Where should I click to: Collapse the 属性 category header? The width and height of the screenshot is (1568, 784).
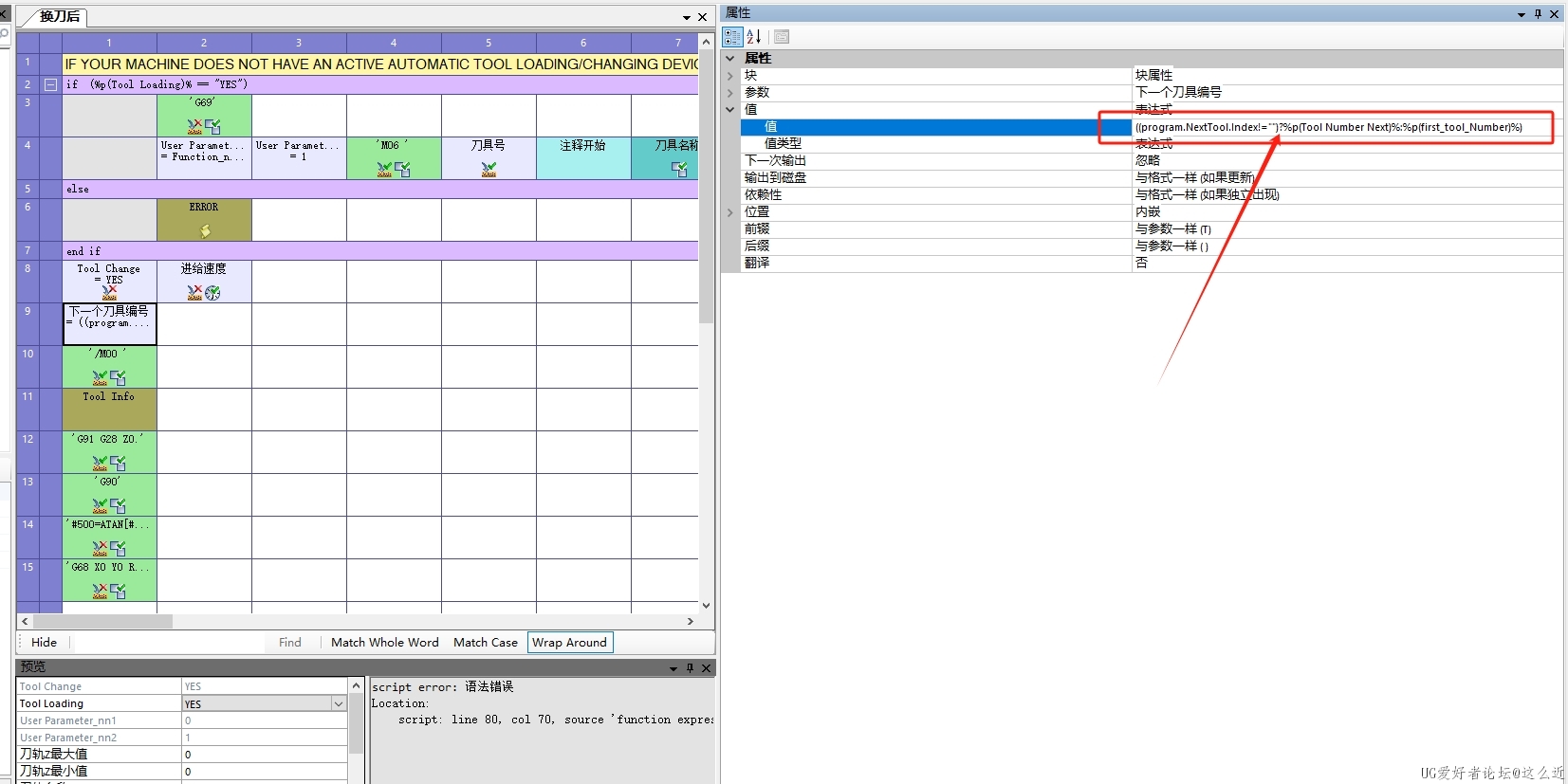coord(729,58)
